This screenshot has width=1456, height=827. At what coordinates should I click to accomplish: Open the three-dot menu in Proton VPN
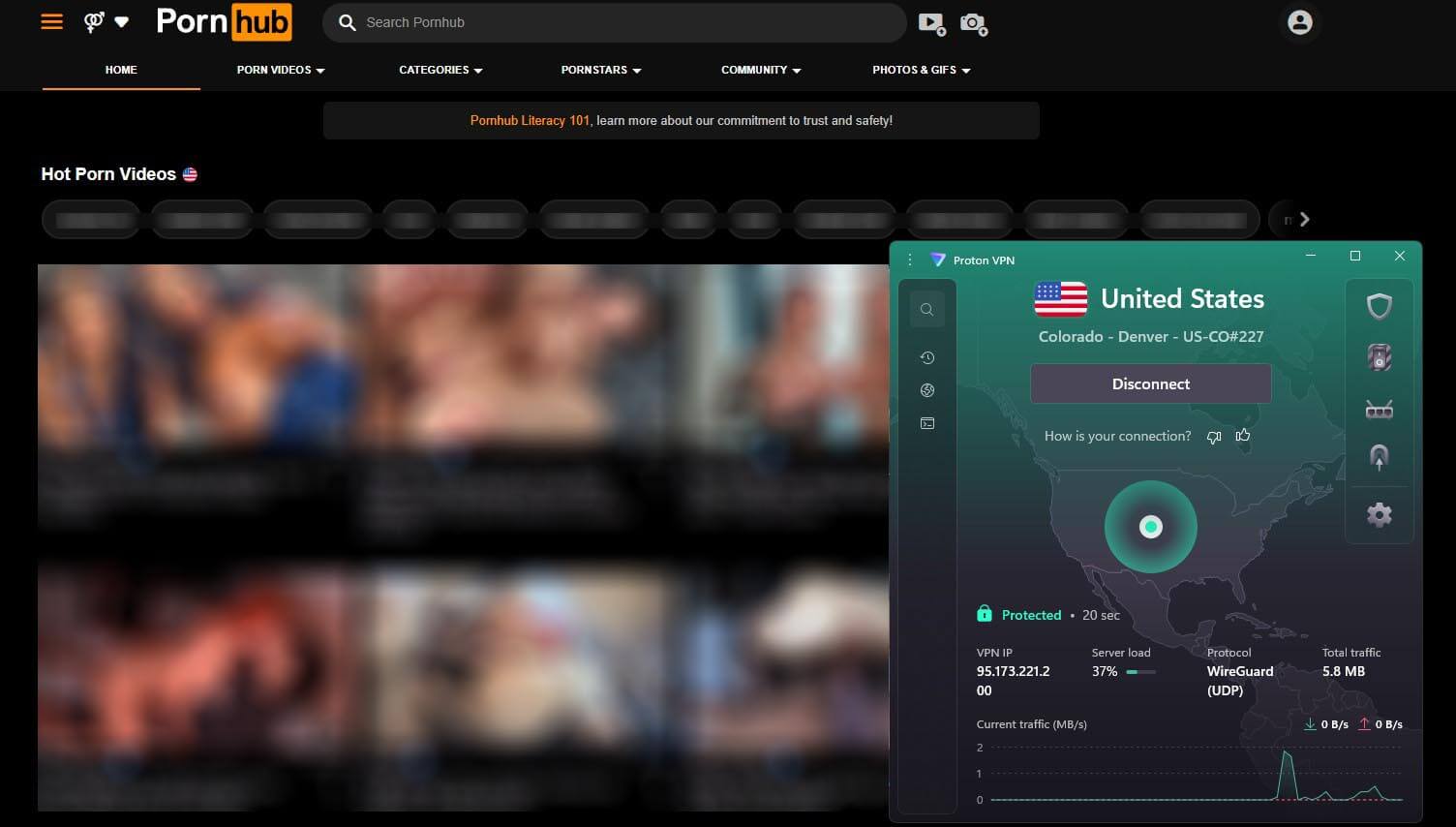tap(910, 260)
